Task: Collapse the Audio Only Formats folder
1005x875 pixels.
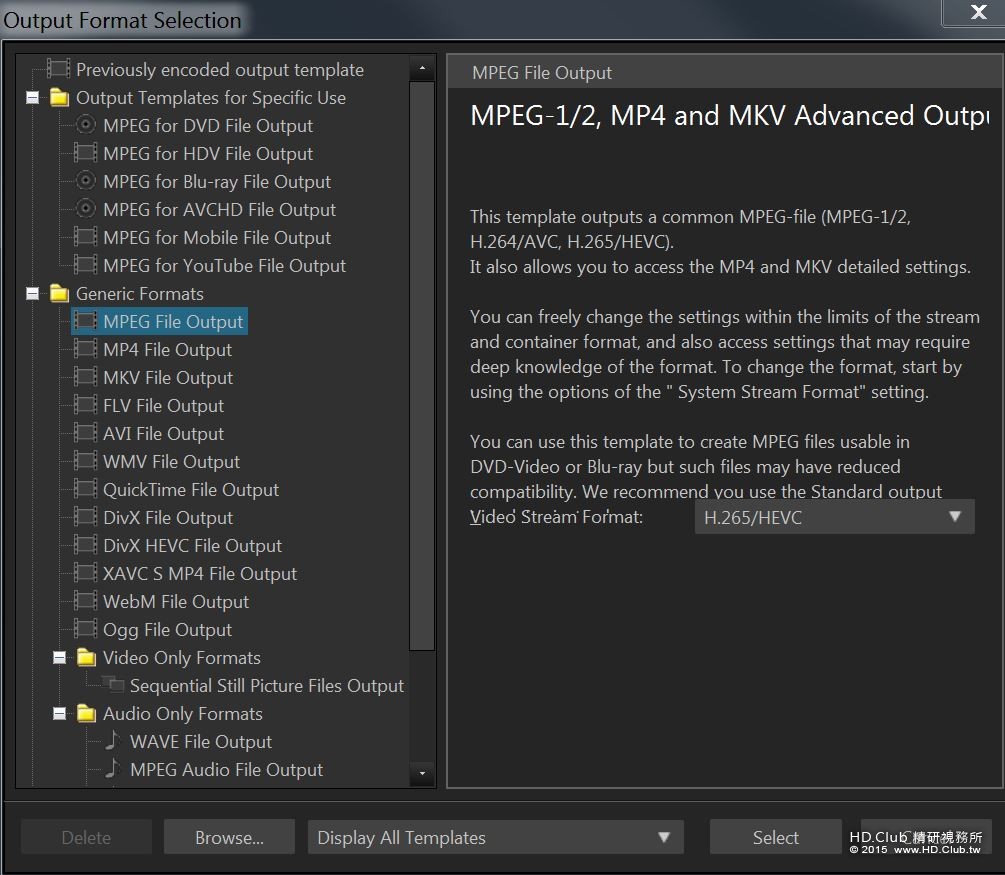Action: (x=59, y=713)
